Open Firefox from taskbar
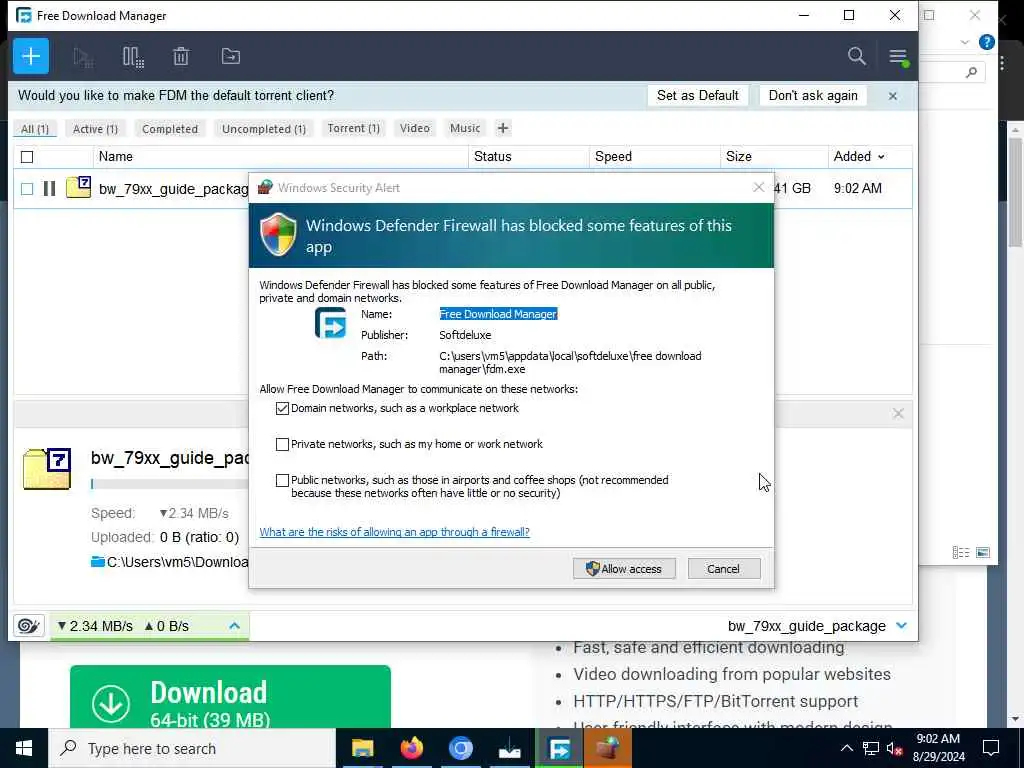Viewport: 1024px width, 768px height. point(411,748)
